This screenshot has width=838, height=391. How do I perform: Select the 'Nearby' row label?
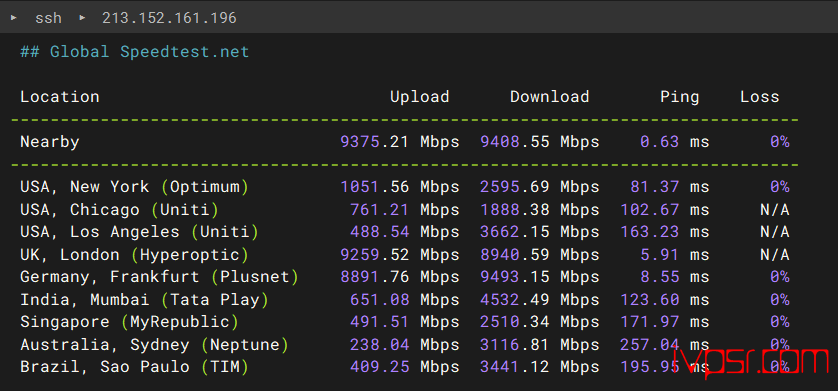click(x=50, y=142)
